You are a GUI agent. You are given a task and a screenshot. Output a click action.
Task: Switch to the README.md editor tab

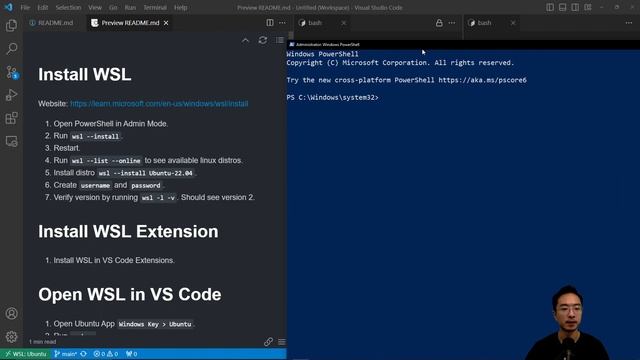click(x=52, y=23)
